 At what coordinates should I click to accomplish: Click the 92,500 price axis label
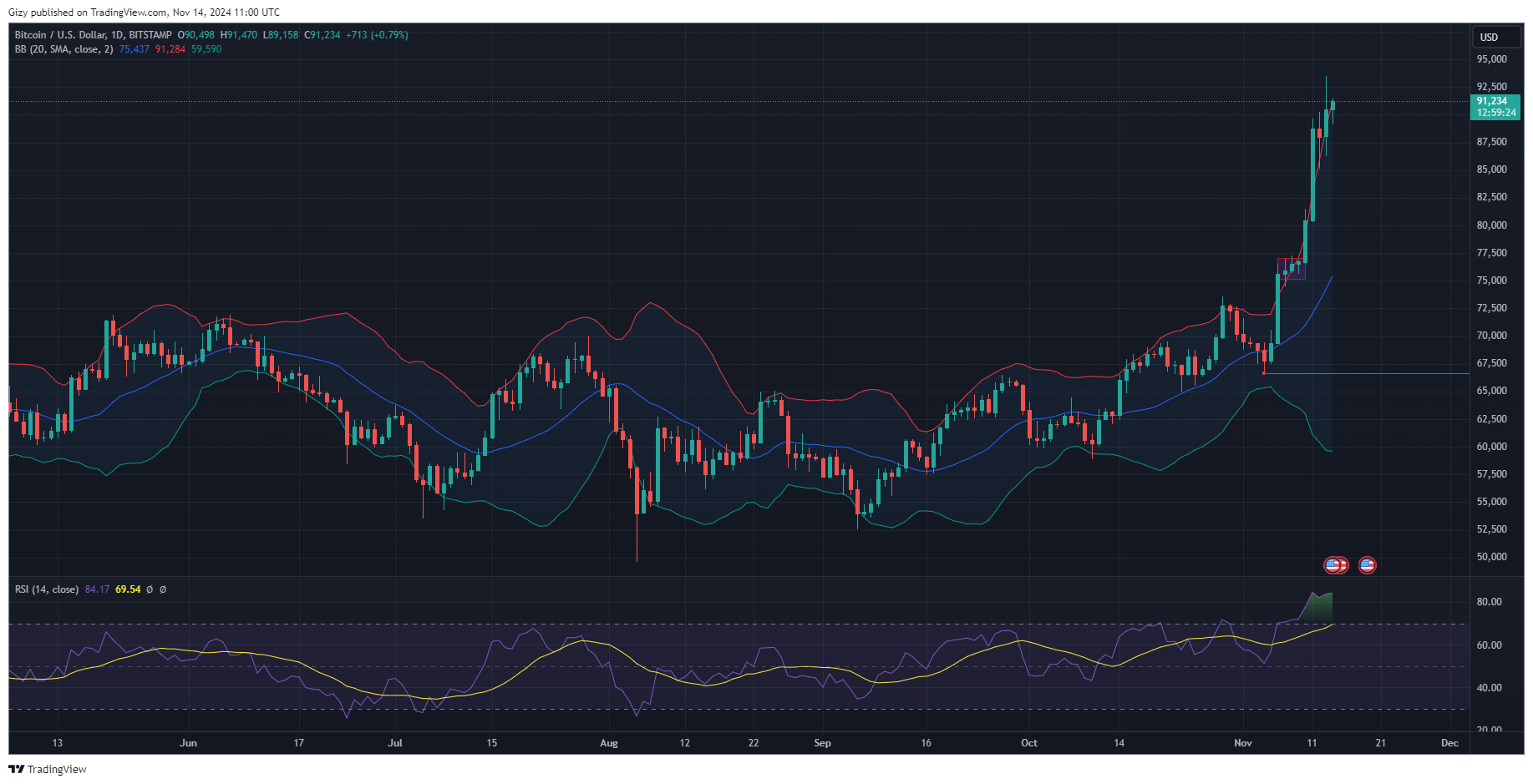1492,87
